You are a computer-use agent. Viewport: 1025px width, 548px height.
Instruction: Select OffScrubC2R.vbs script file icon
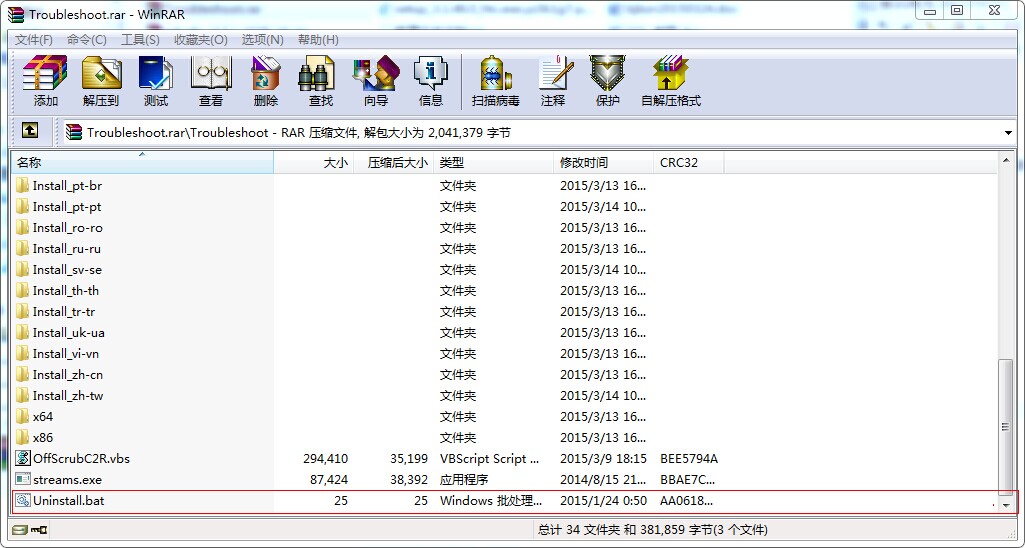pos(23,458)
